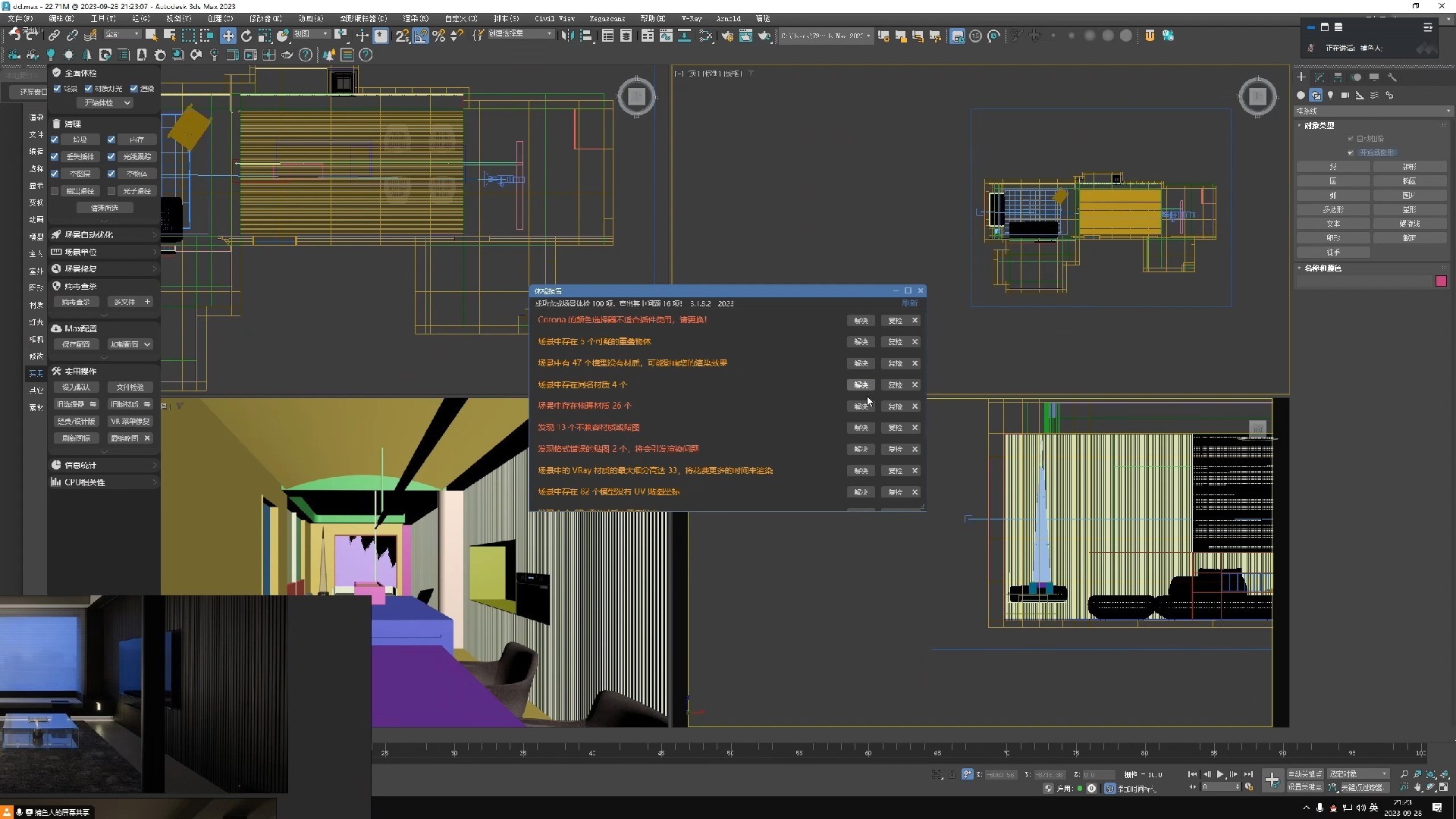Enable the 输出路径 checkbox
The width and height of the screenshot is (1456, 819).
click(x=55, y=191)
